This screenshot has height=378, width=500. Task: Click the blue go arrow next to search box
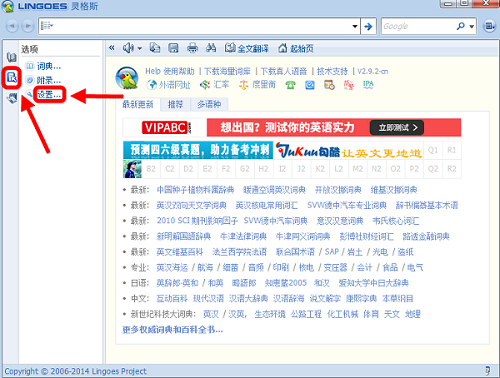pyautogui.click(x=368, y=26)
